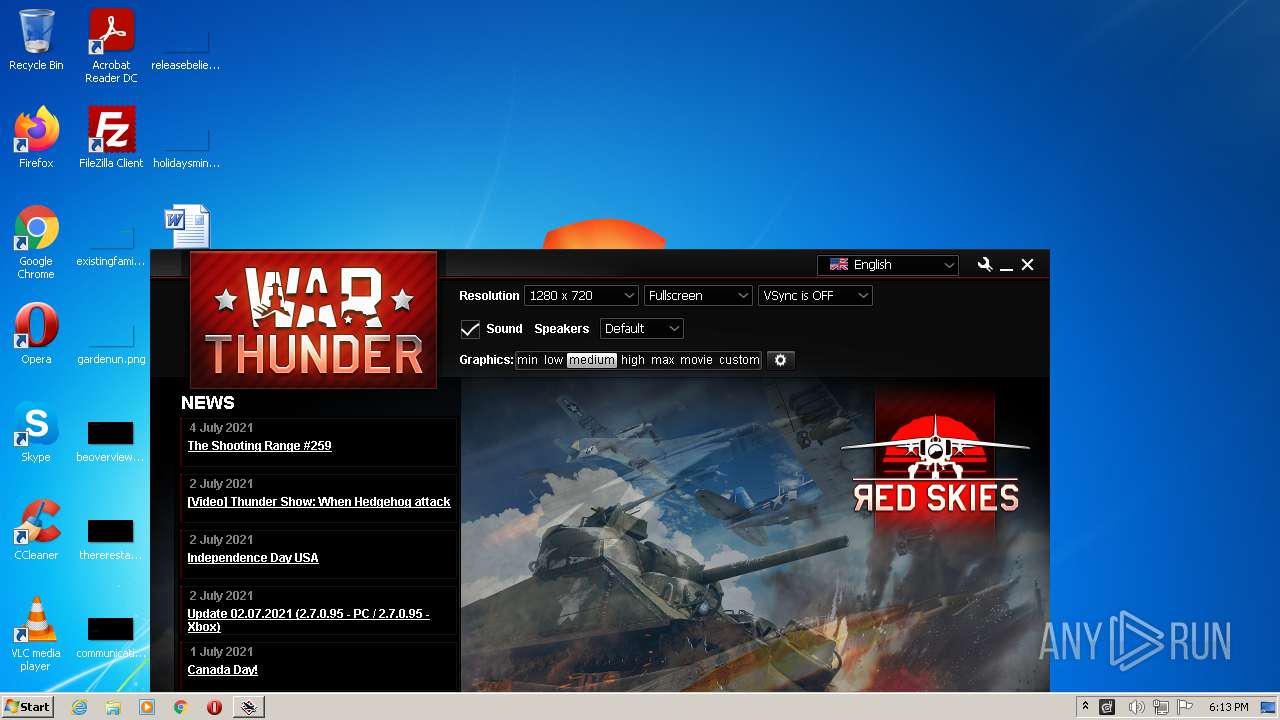Open Update 02.07.2021 news link
1280x720 pixels.
click(x=308, y=620)
